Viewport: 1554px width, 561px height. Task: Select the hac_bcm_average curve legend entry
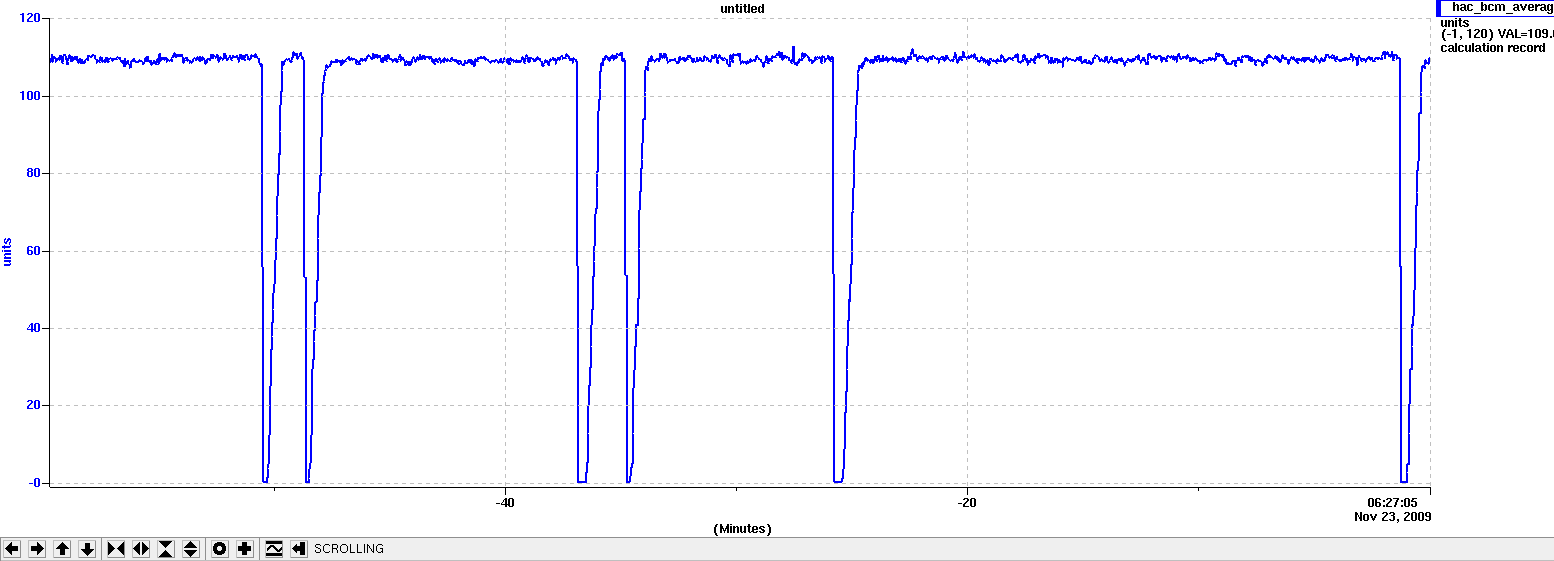tap(1495, 8)
